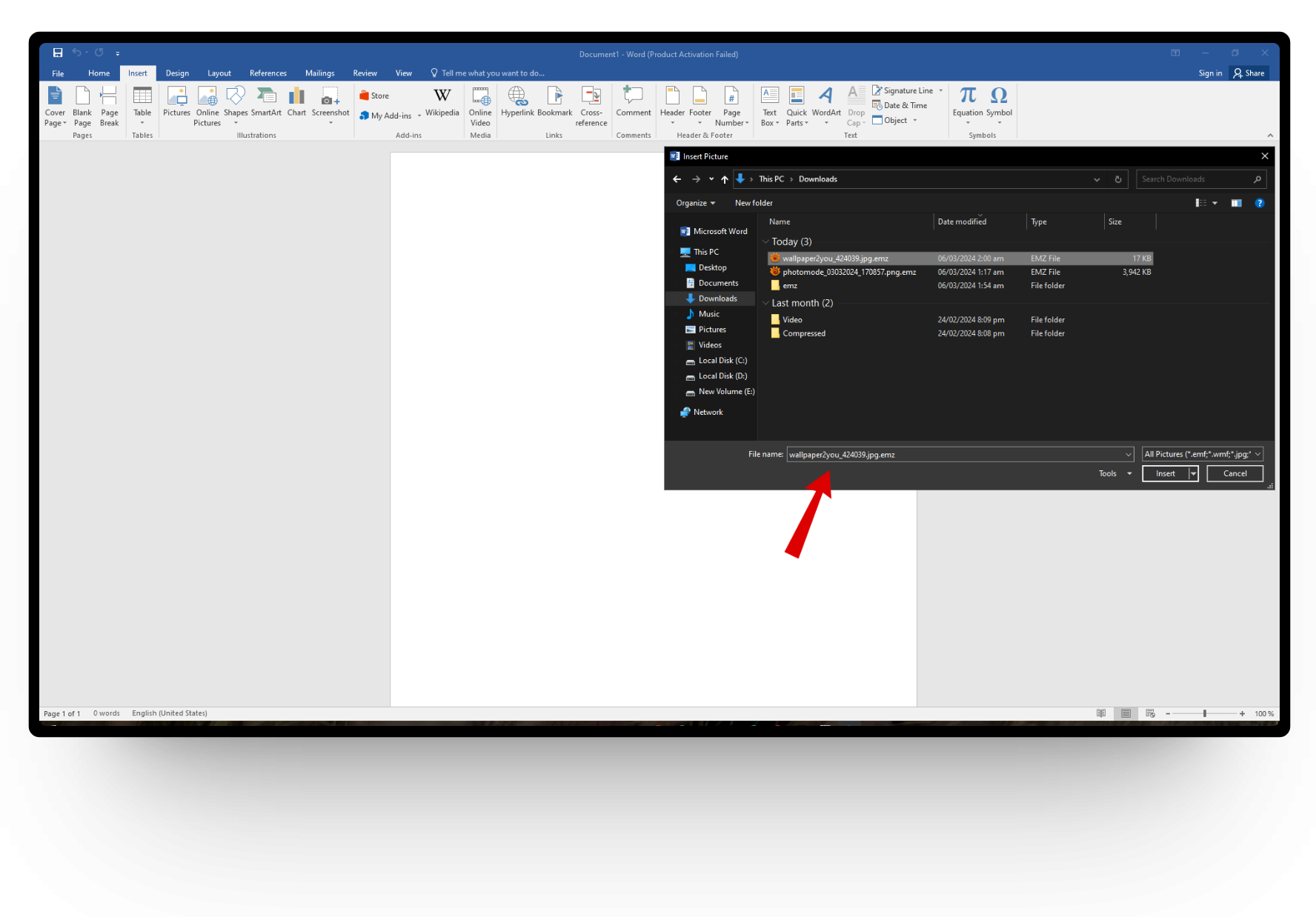The image size is (1316, 917).
Task: Click the Share button
Action: click(1249, 73)
